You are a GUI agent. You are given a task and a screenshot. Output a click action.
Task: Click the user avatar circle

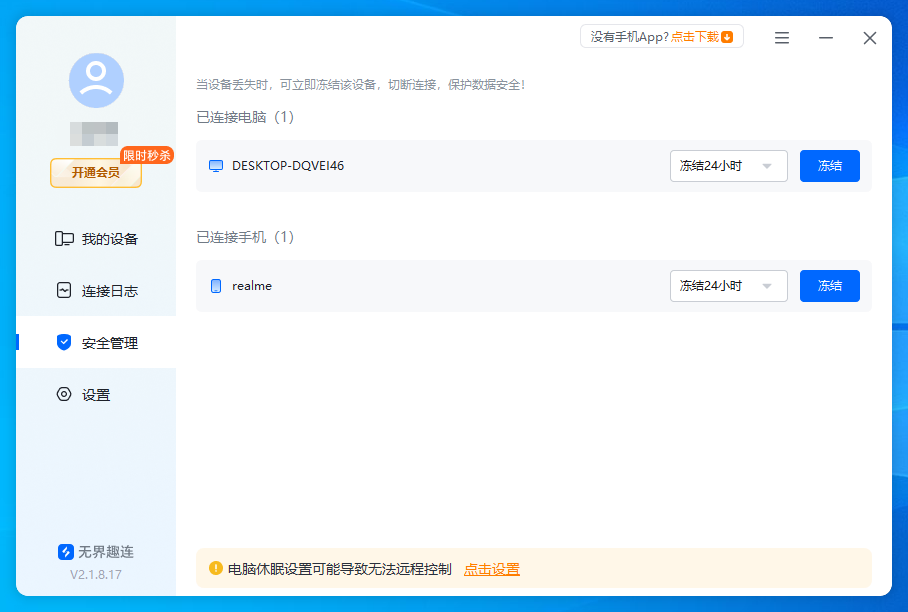[95, 81]
